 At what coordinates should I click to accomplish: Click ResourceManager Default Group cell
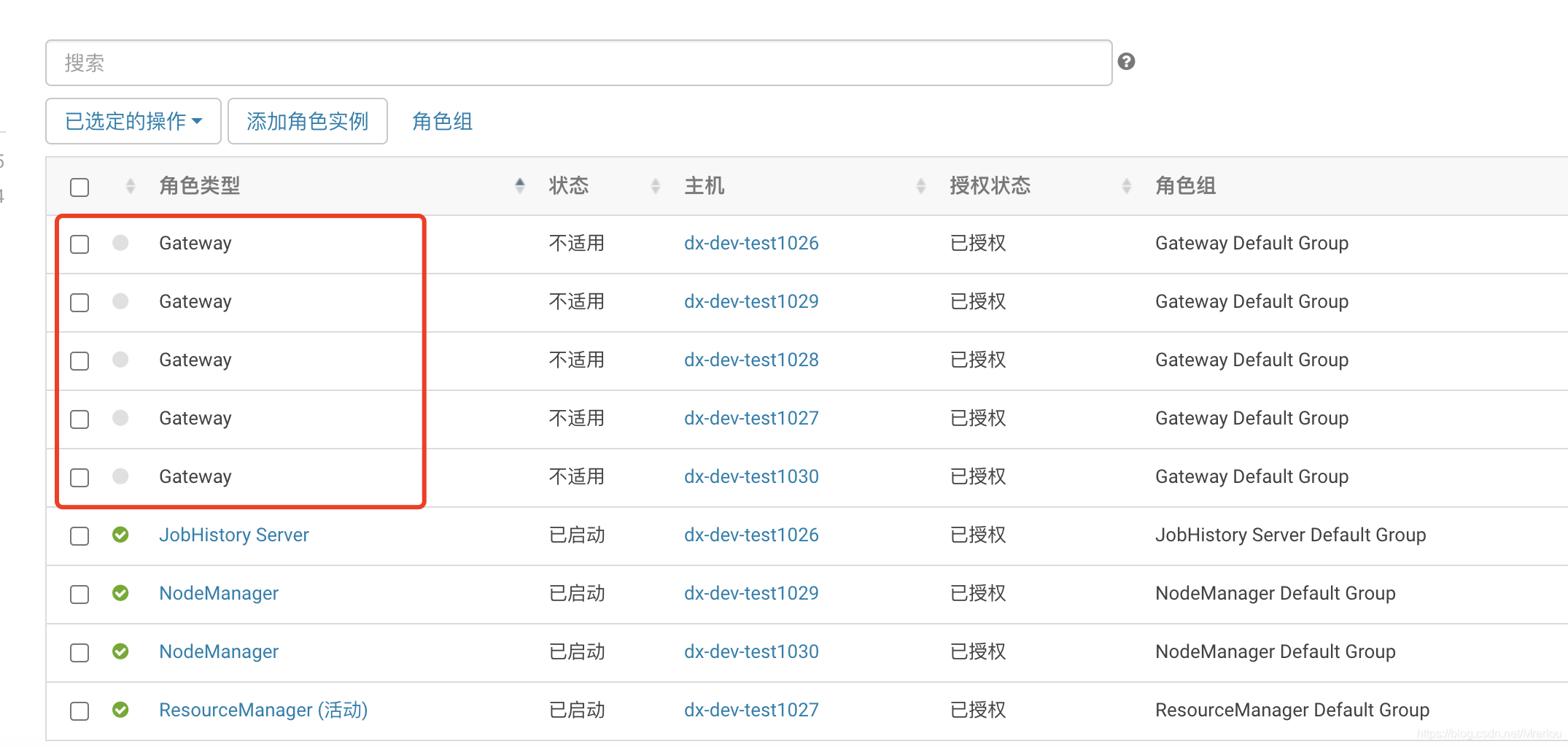point(1292,710)
